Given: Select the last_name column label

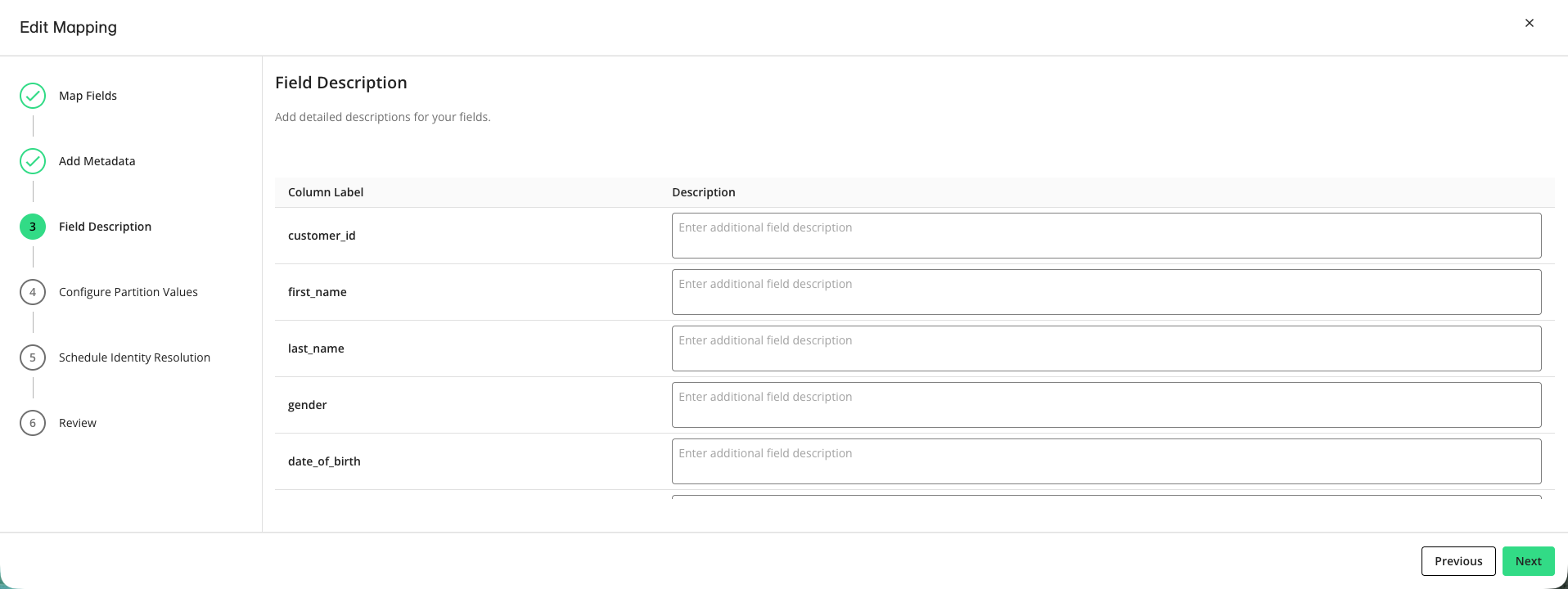Looking at the screenshot, I should [316, 348].
